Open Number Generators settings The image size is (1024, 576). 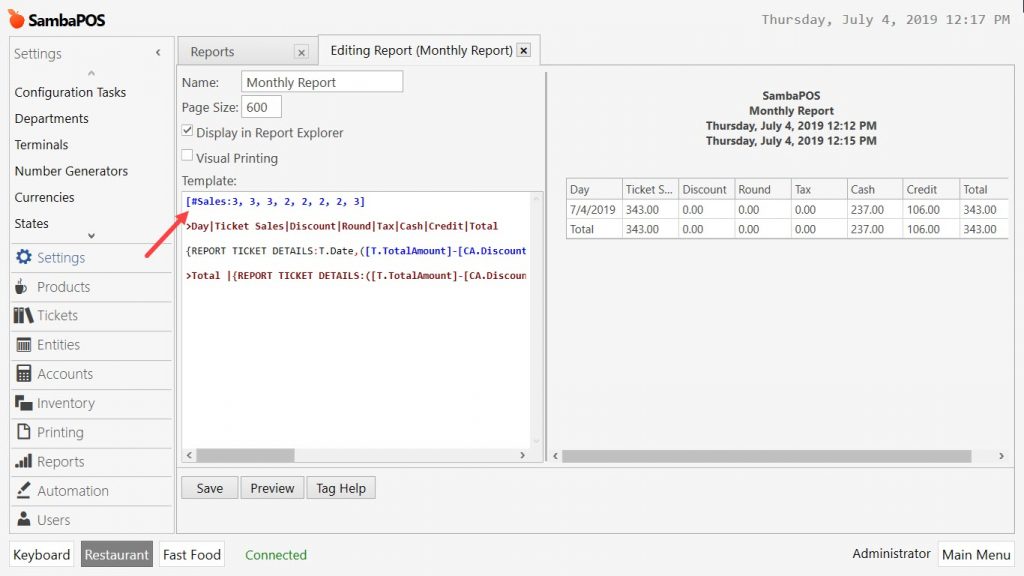pos(71,170)
